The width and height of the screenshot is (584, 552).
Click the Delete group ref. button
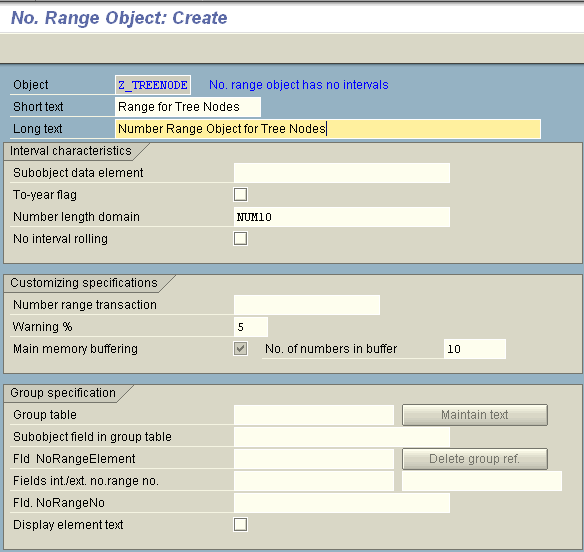(475, 459)
